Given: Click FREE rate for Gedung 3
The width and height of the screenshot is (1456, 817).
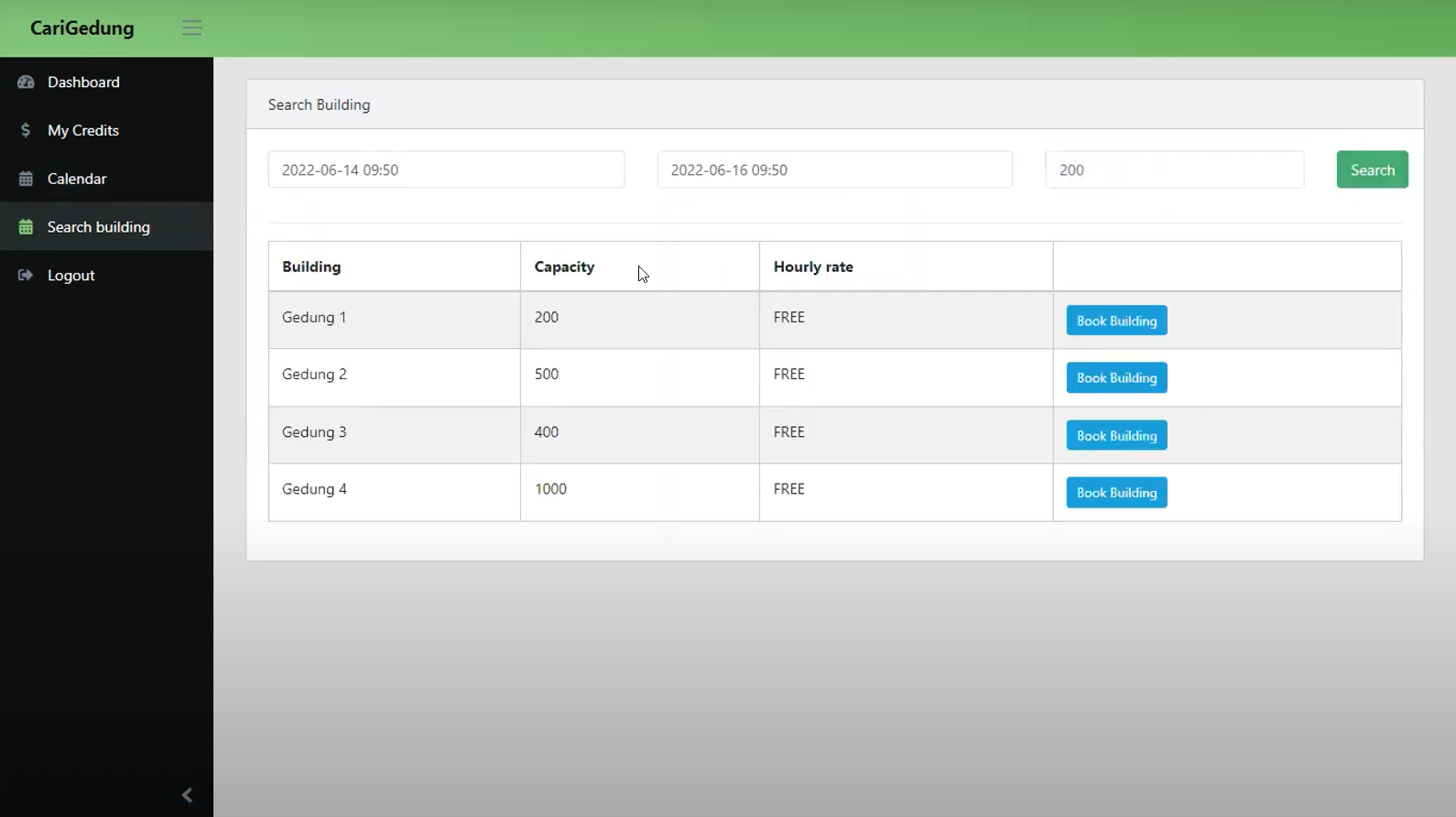Looking at the screenshot, I should tap(789, 431).
